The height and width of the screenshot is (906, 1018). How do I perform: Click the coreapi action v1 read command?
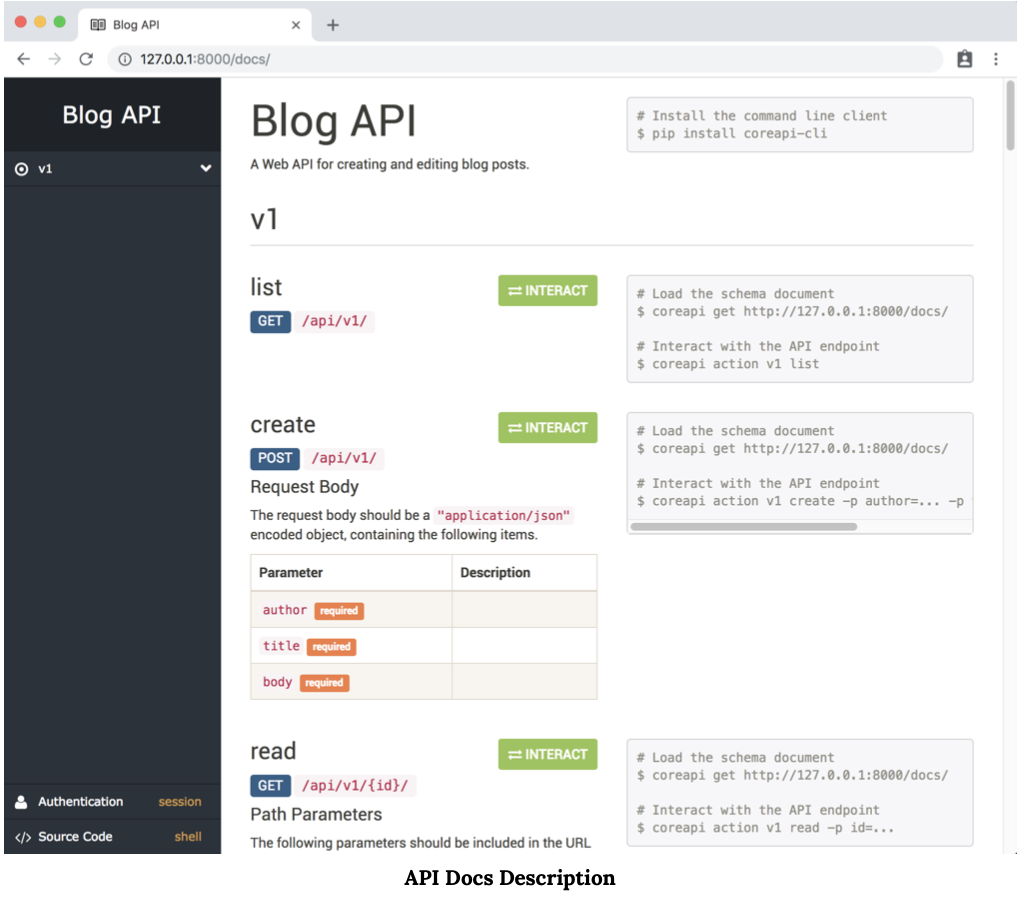[765, 827]
